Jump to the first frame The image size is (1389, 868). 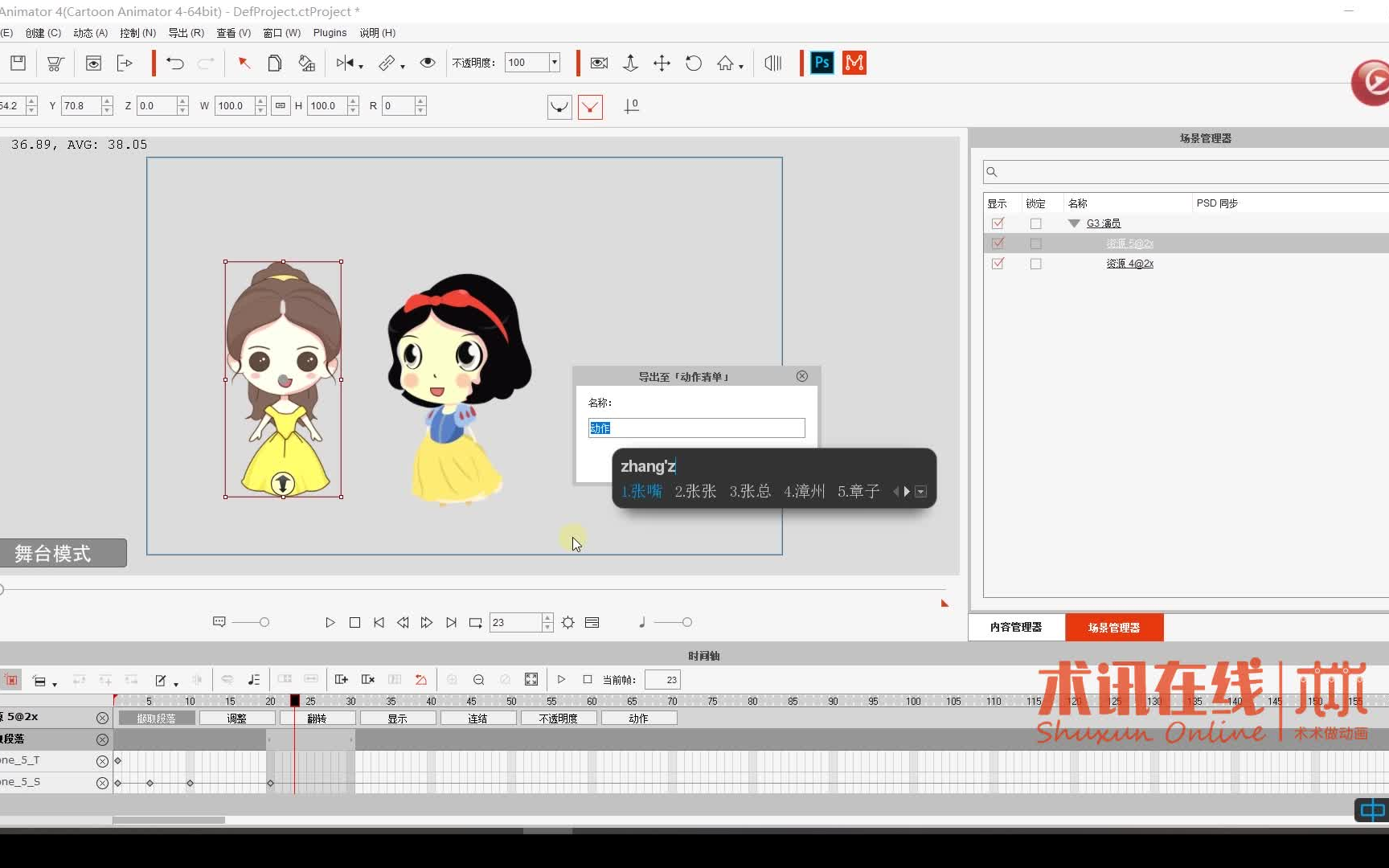point(379,623)
